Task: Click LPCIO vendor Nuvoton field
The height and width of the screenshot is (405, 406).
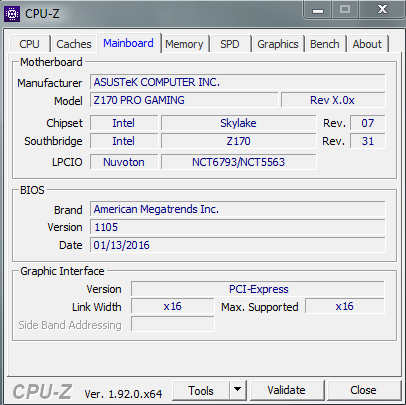Action: (124, 162)
